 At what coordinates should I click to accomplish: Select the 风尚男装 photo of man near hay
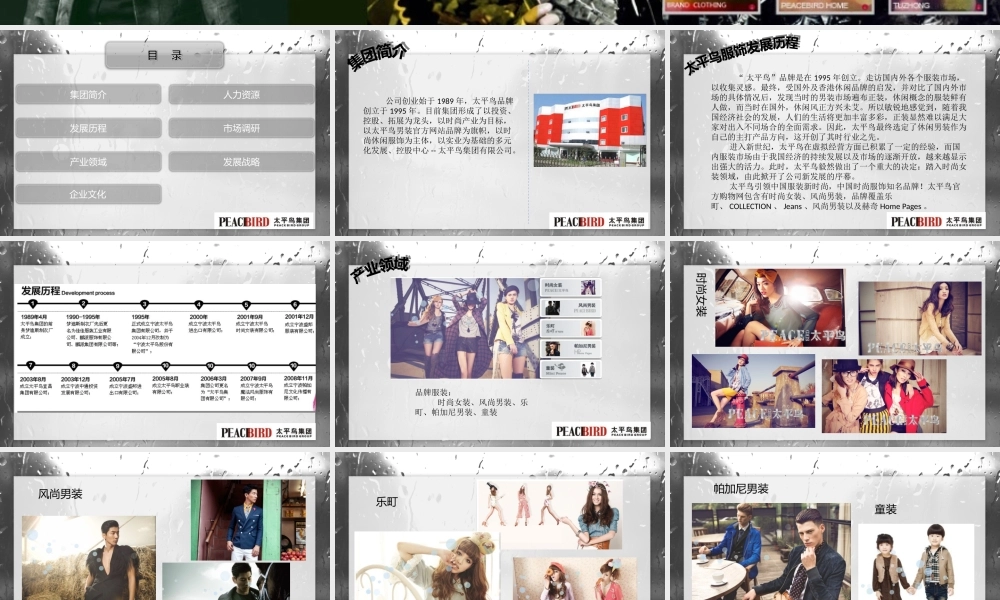coord(89,558)
